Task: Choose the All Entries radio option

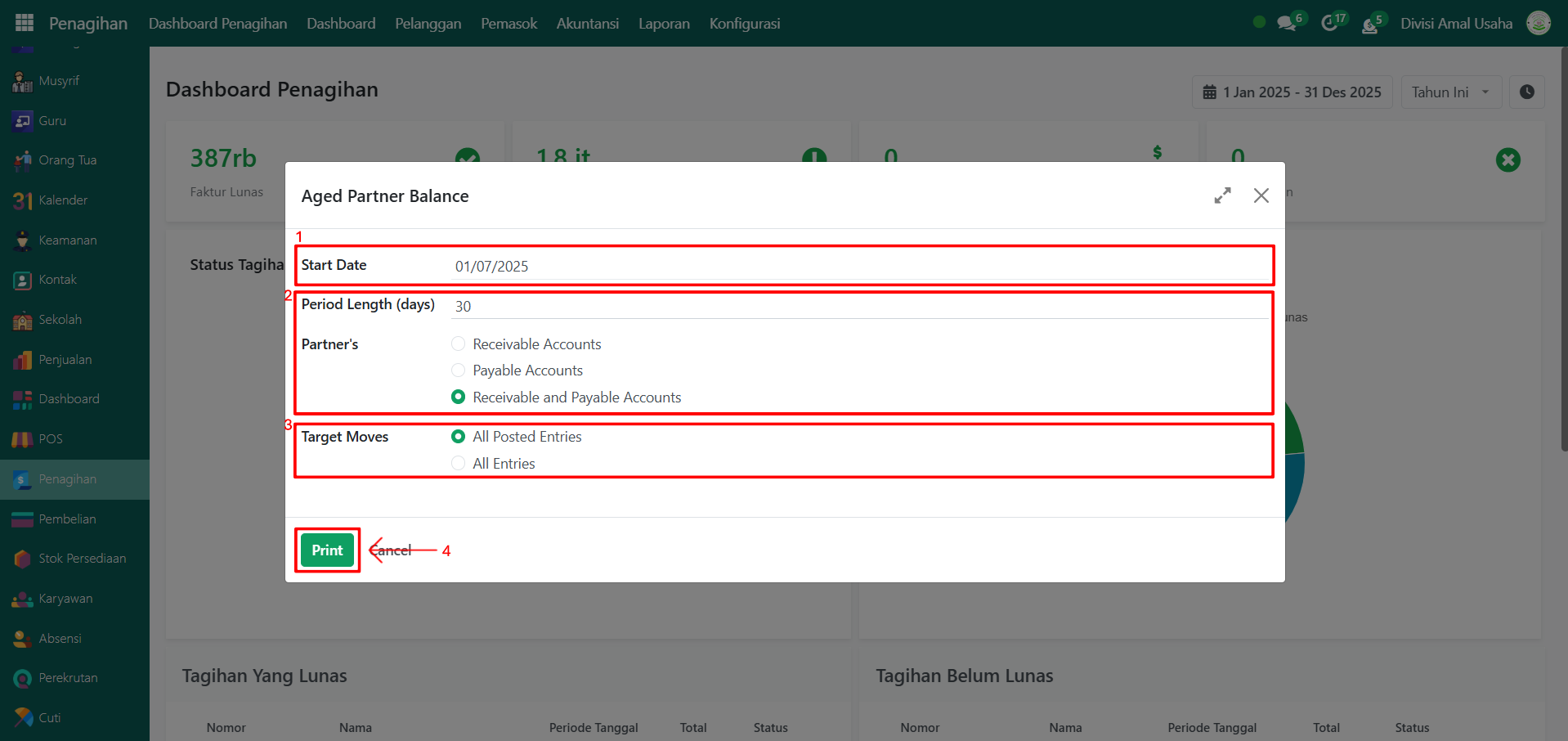Action: tap(459, 464)
